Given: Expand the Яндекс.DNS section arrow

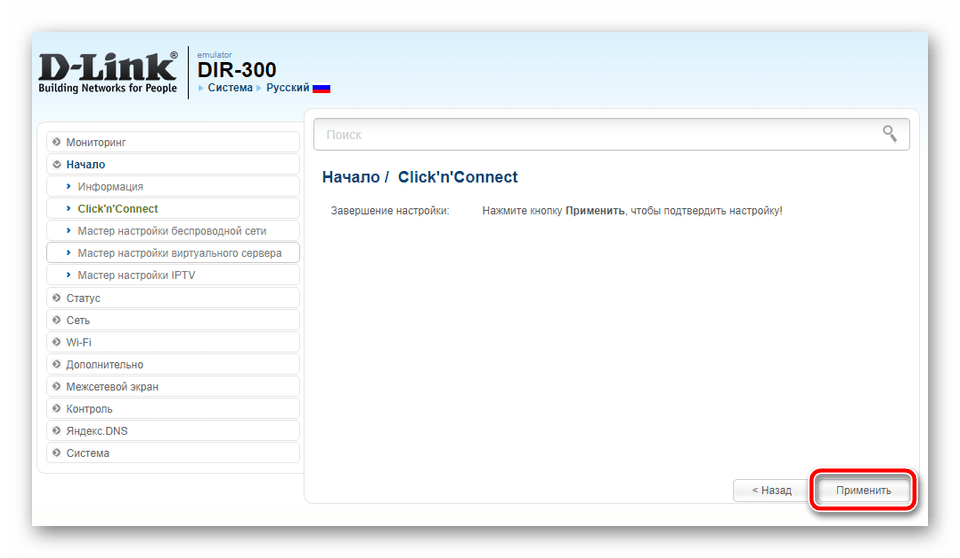Looking at the screenshot, I should (56, 431).
